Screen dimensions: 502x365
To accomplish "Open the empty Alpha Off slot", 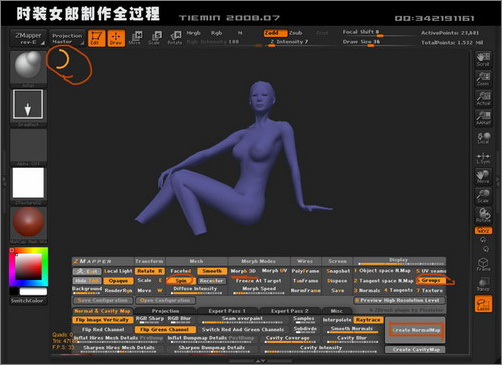I will (28, 146).
